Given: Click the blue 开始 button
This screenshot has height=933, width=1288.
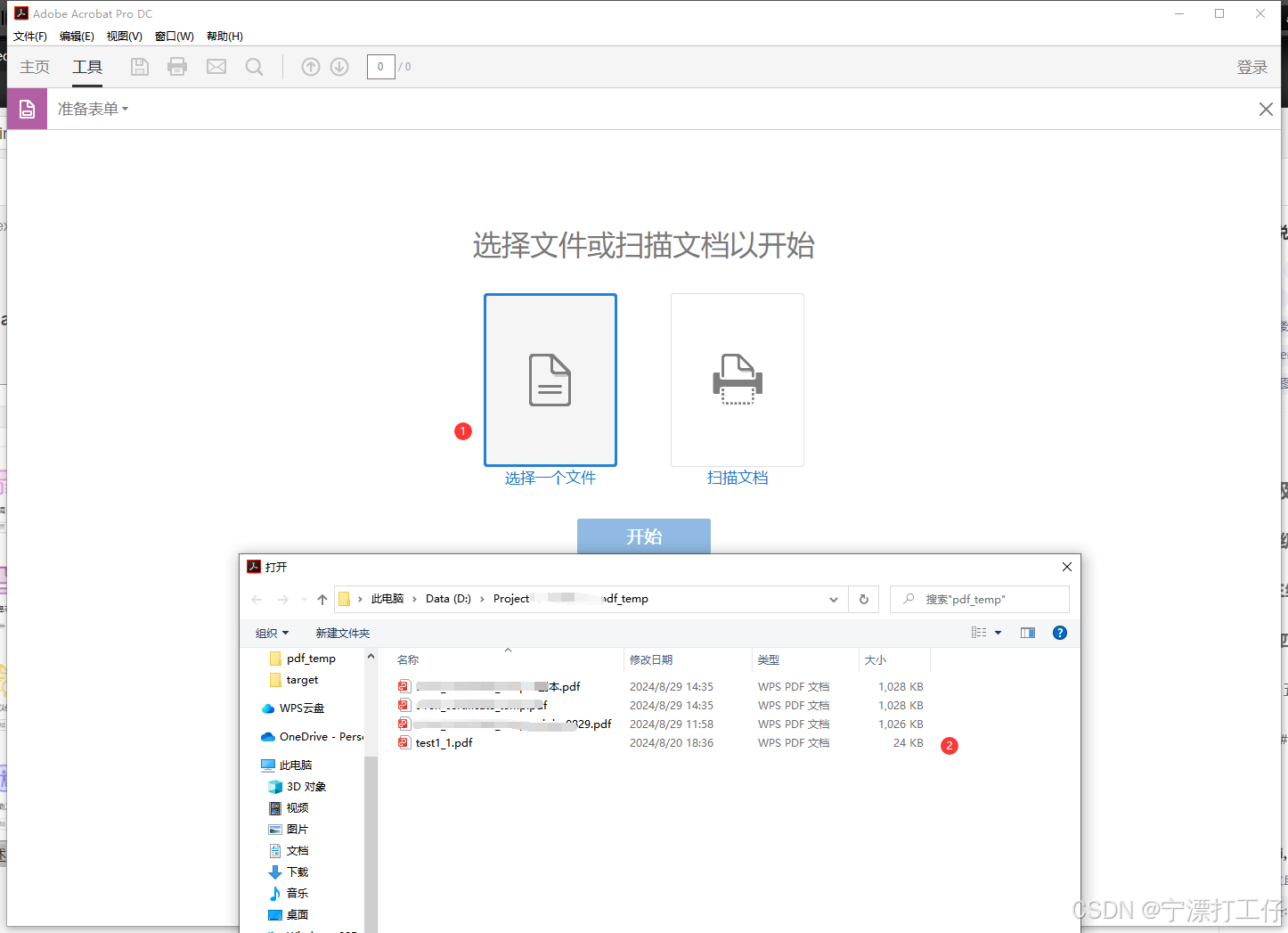Looking at the screenshot, I should [x=644, y=536].
